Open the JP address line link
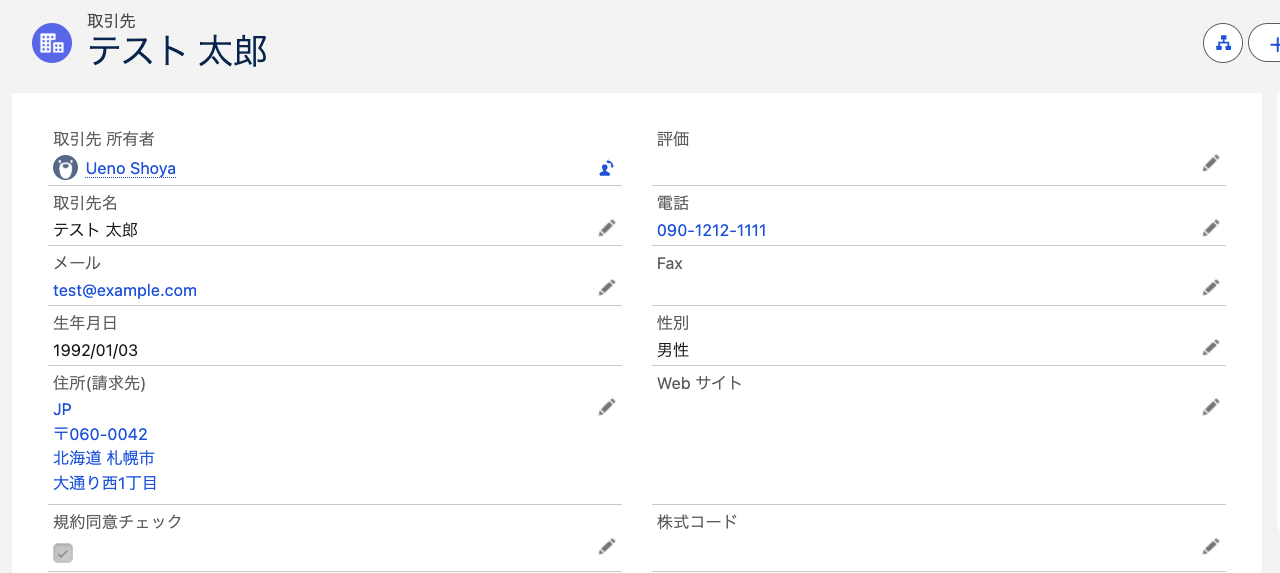The width and height of the screenshot is (1280, 573). [62, 409]
